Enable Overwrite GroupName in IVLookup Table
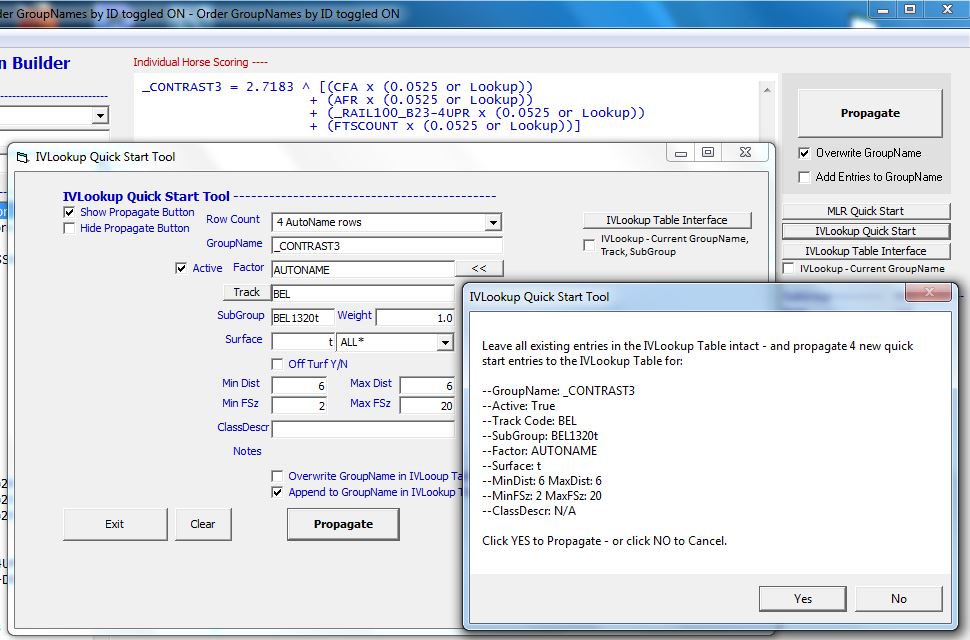This screenshot has height=640, width=970. (x=277, y=476)
